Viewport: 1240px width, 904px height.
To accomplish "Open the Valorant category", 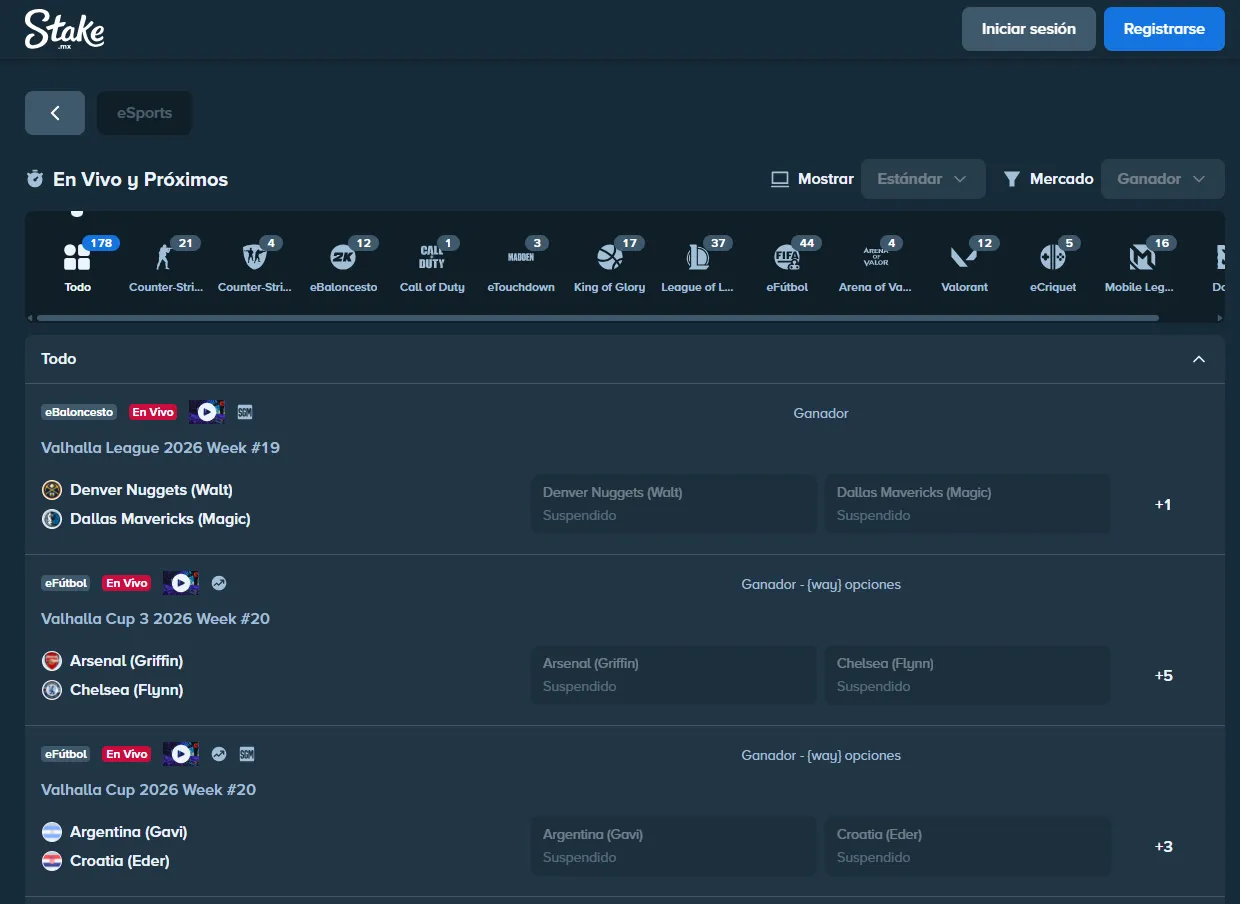I will pos(964,266).
